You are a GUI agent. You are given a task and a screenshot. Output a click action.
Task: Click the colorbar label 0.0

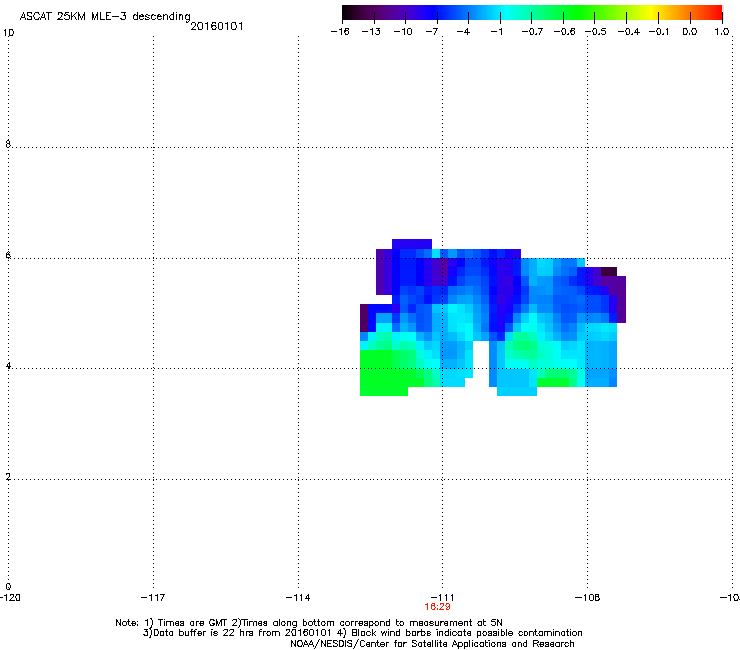690,32
